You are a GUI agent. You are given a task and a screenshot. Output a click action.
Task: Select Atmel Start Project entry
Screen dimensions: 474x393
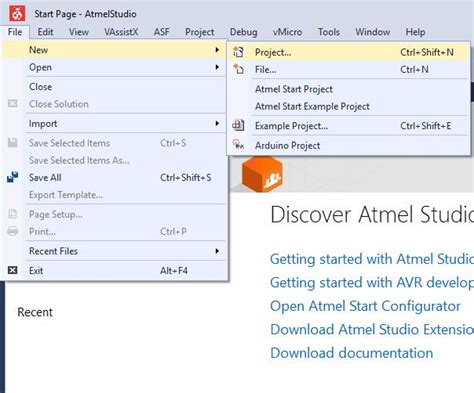tap(349, 89)
